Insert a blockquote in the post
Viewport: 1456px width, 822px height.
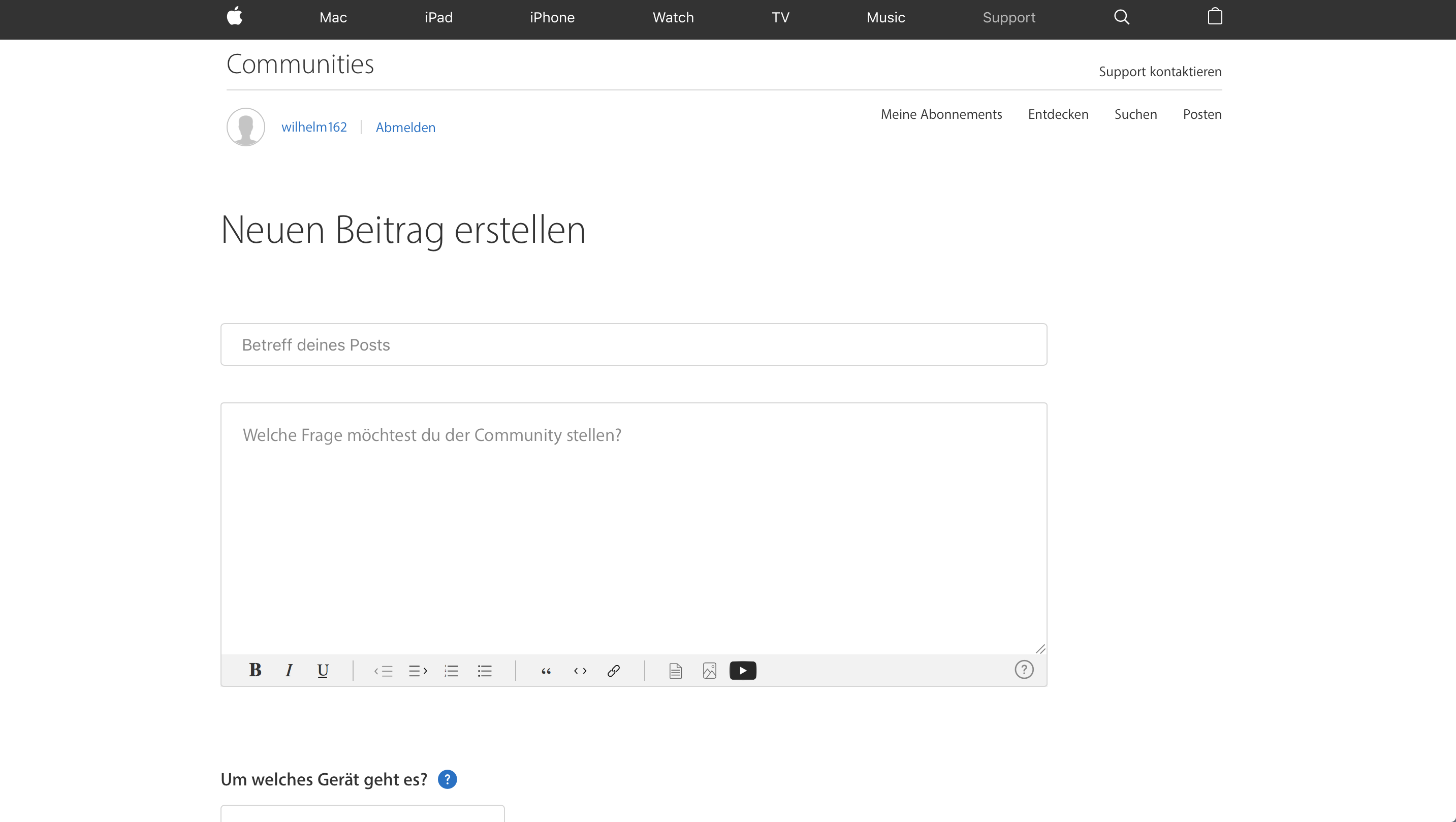[x=547, y=670]
